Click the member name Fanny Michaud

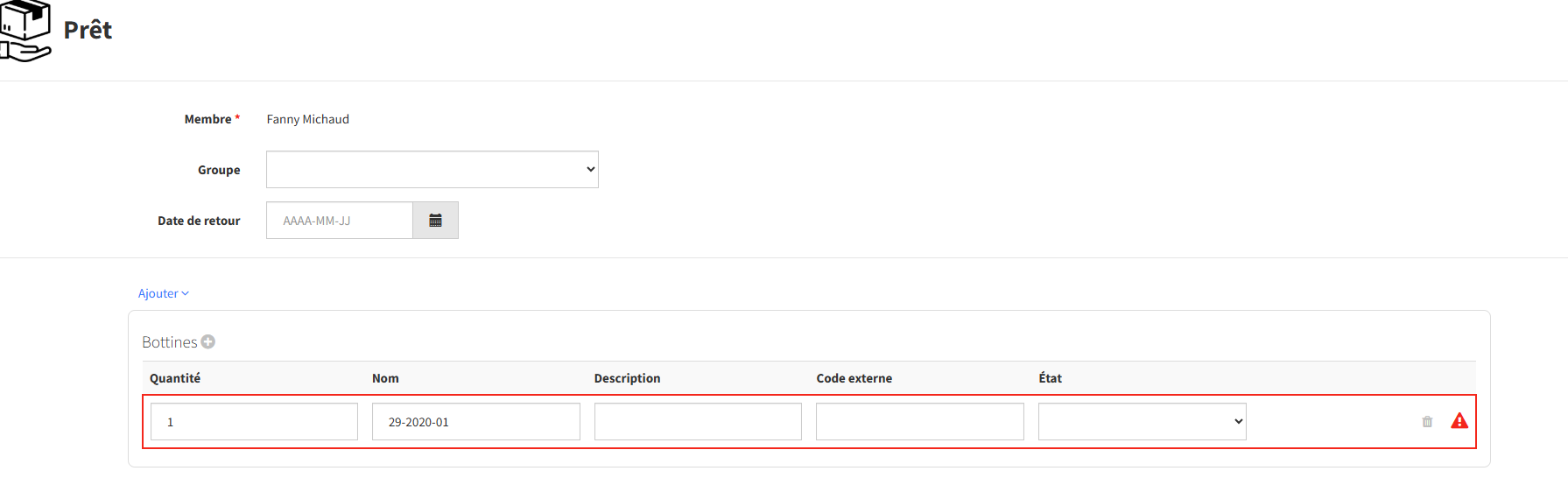tap(308, 119)
